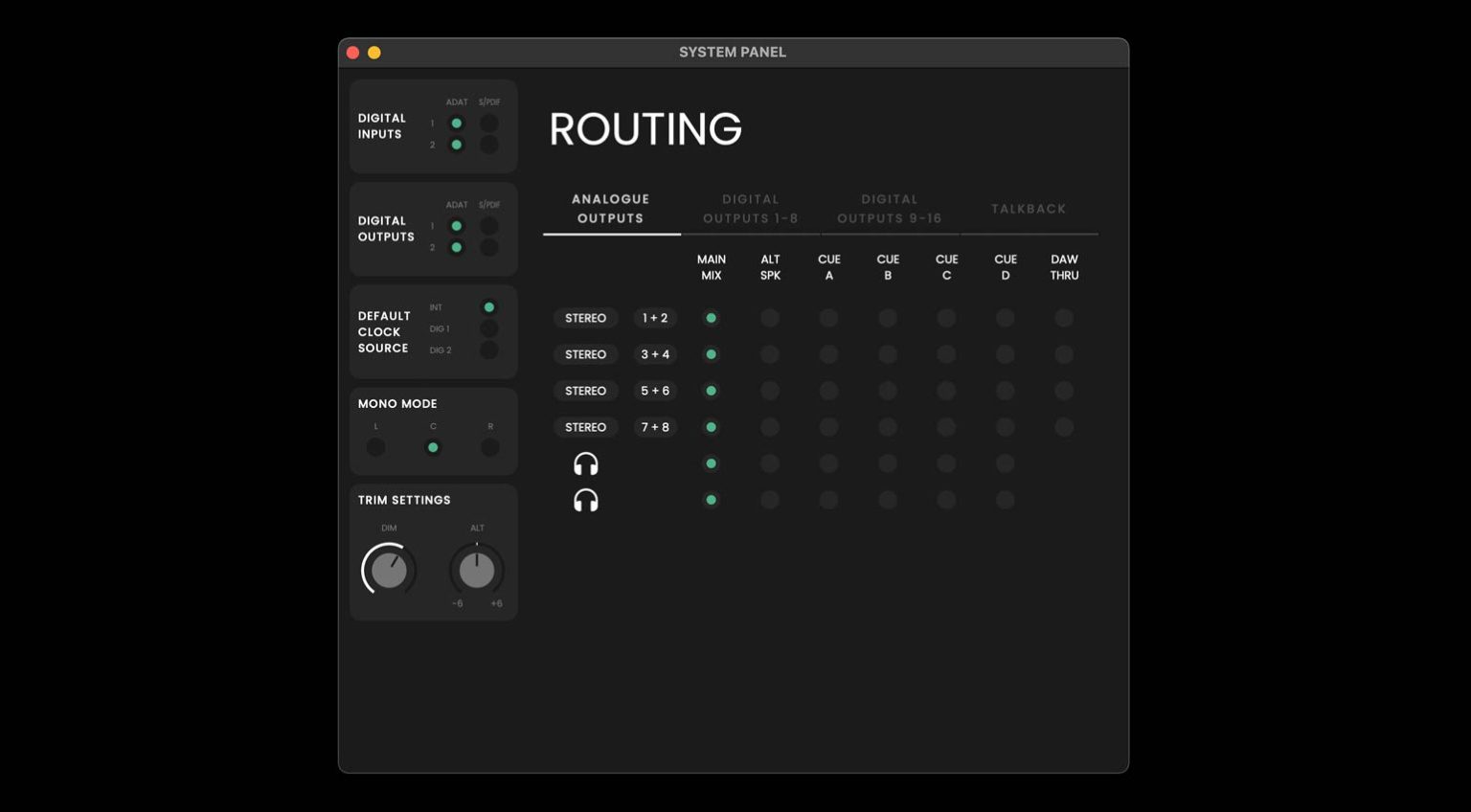
Task: Click the S/PDIF output 1 indicator
Action: coord(489,225)
